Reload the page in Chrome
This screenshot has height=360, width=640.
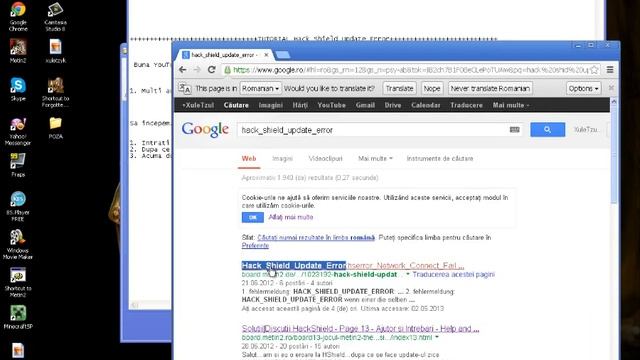coord(211,70)
